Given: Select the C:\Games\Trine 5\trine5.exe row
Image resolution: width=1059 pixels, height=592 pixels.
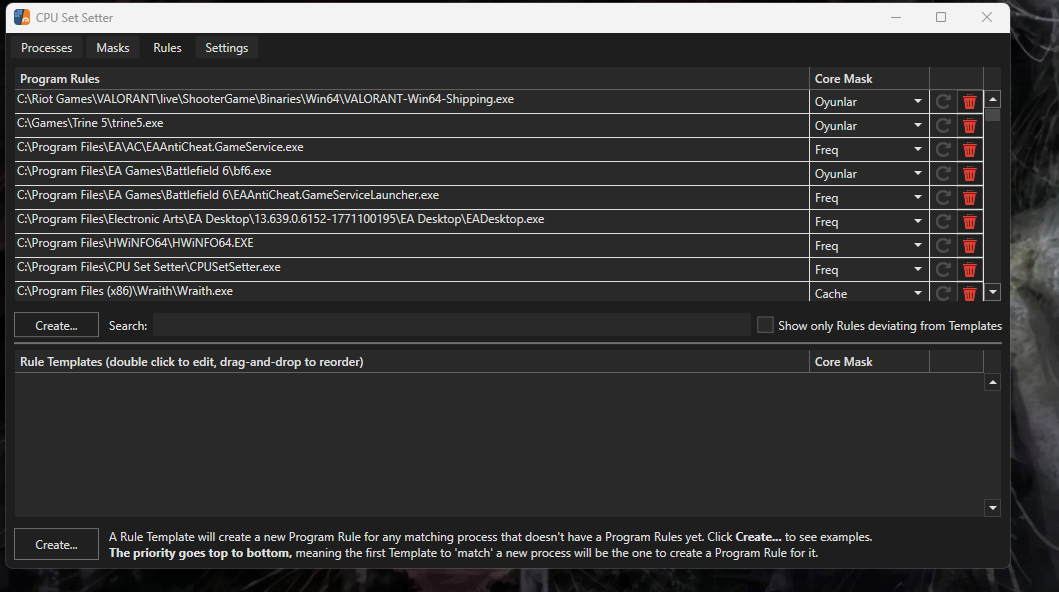Looking at the screenshot, I should coord(411,126).
